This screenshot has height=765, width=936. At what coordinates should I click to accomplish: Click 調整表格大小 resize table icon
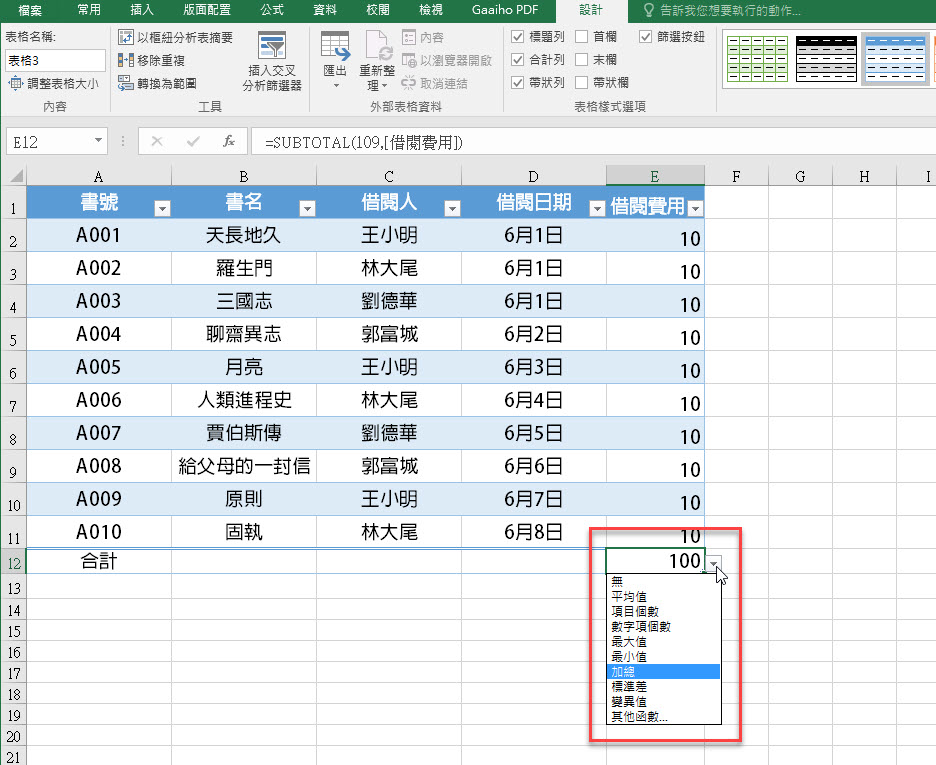(16, 84)
